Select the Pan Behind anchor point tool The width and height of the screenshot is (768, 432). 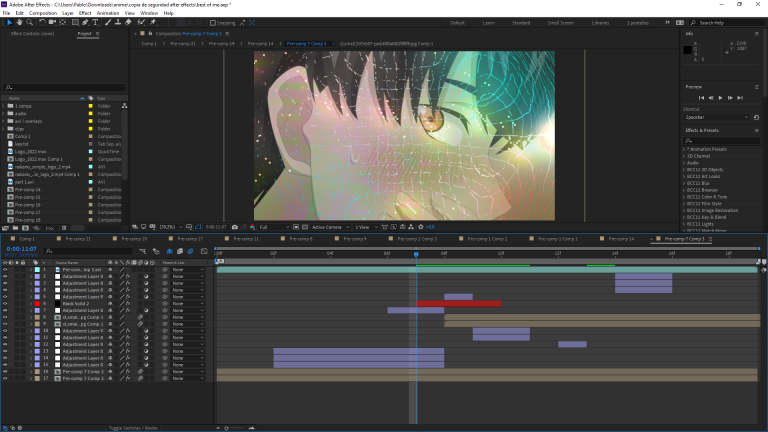pos(63,23)
